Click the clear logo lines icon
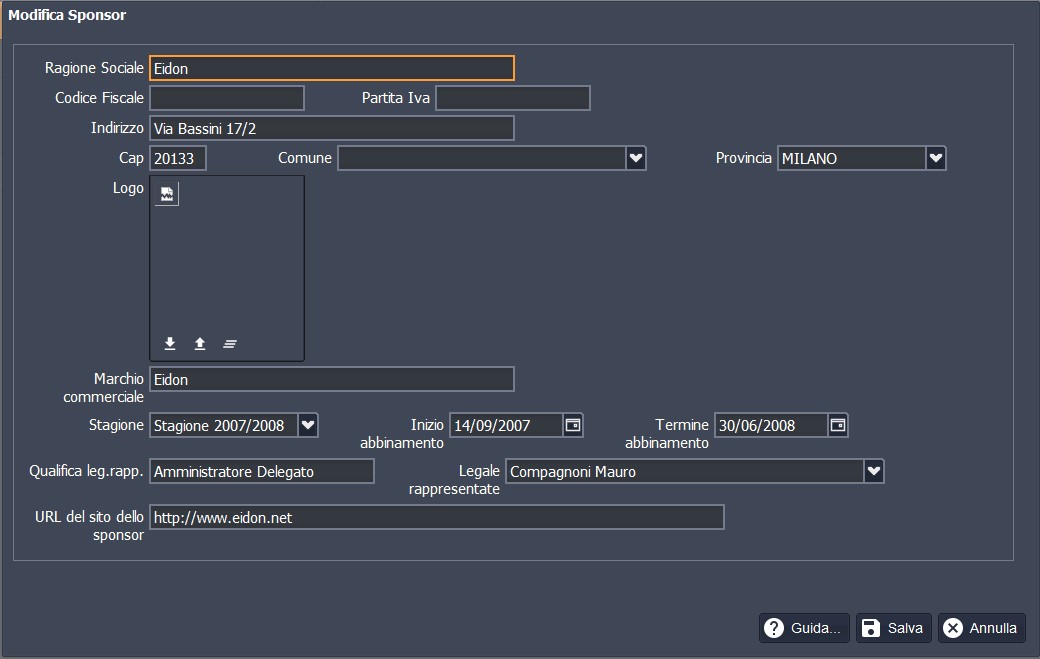Screen dimensions: 1040x659 [x=230, y=344]
